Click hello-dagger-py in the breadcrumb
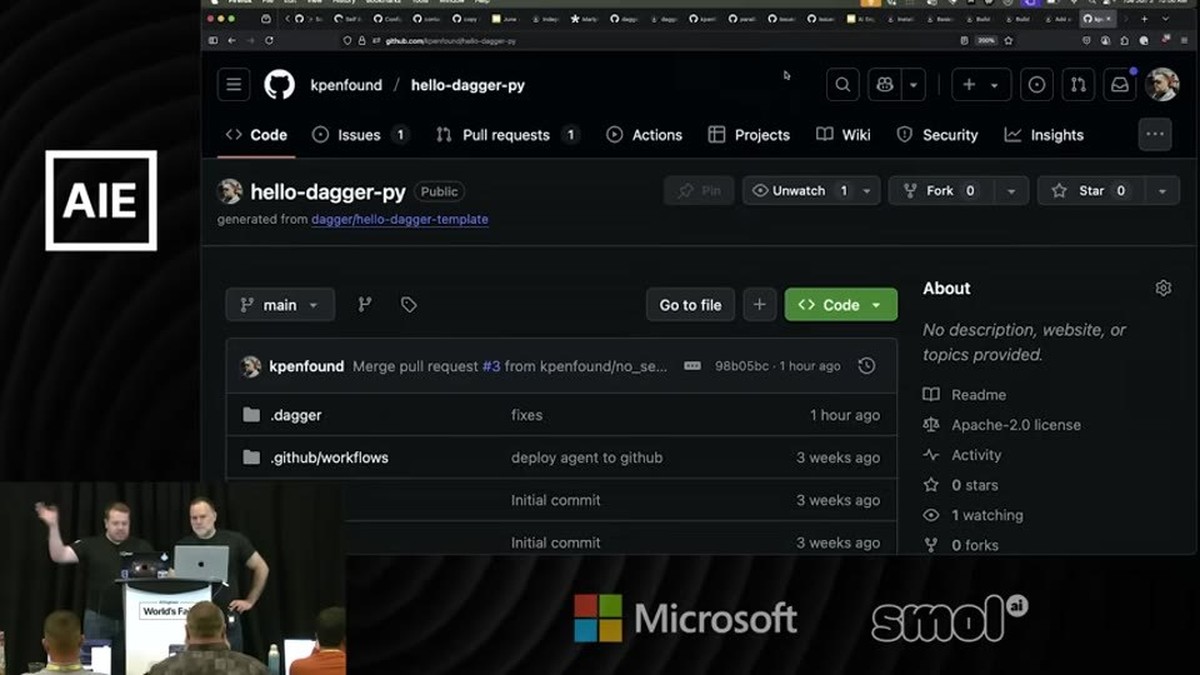The height and width of the screenshot is (675, 1200). click(468, 85)
